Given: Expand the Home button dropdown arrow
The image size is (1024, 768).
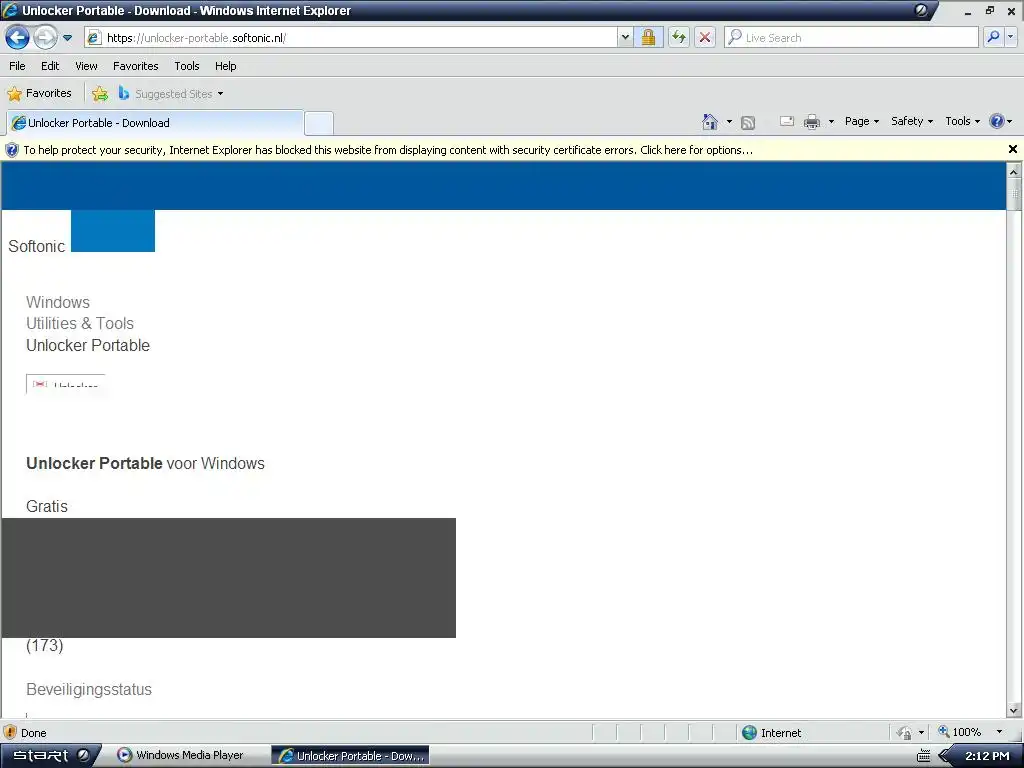Looking at the screenshot, I should (x=729, y=121).
